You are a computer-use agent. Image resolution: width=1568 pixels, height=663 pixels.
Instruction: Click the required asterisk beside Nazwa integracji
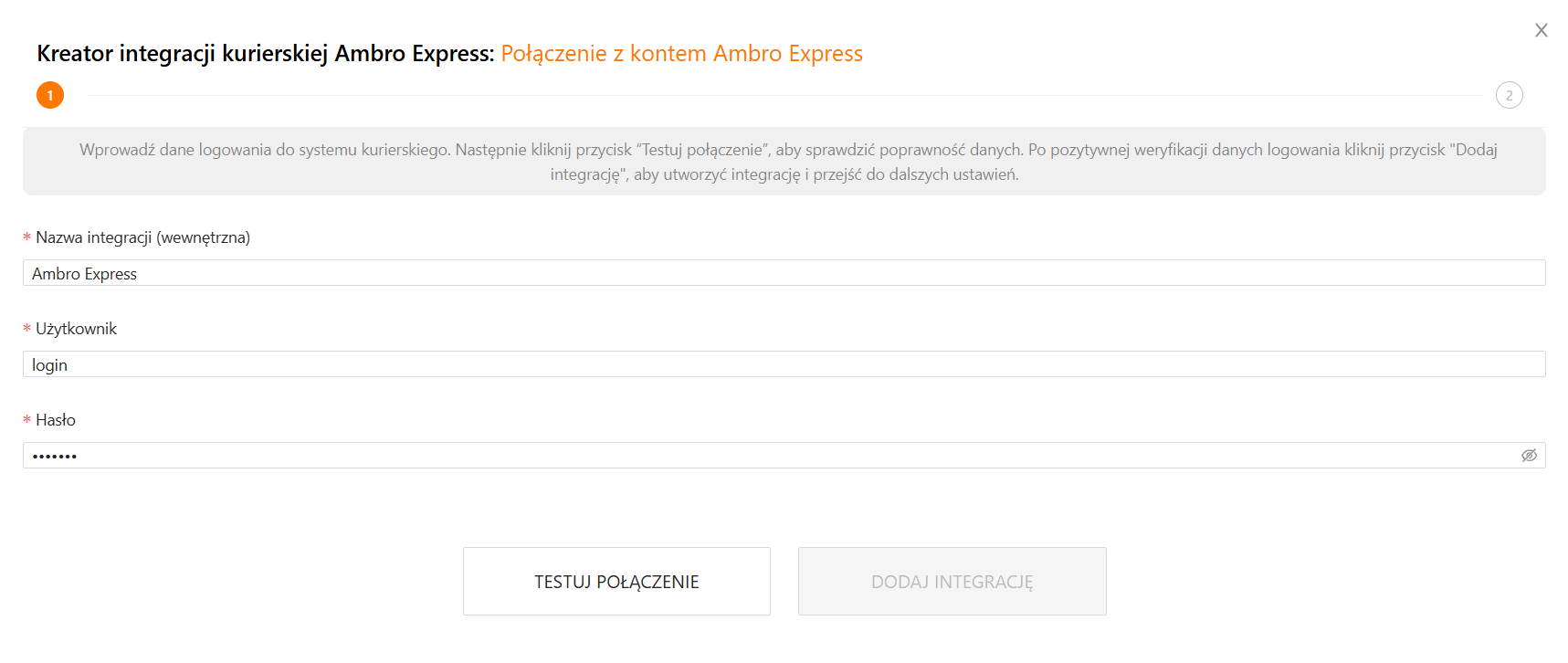coord(27,238)
